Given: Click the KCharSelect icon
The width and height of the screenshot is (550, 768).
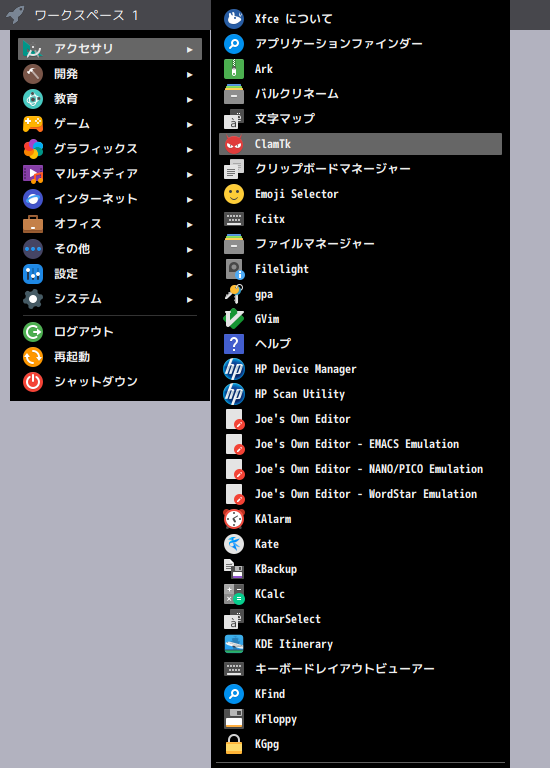Looking at the screenshot, I should (x=234, y=619).
